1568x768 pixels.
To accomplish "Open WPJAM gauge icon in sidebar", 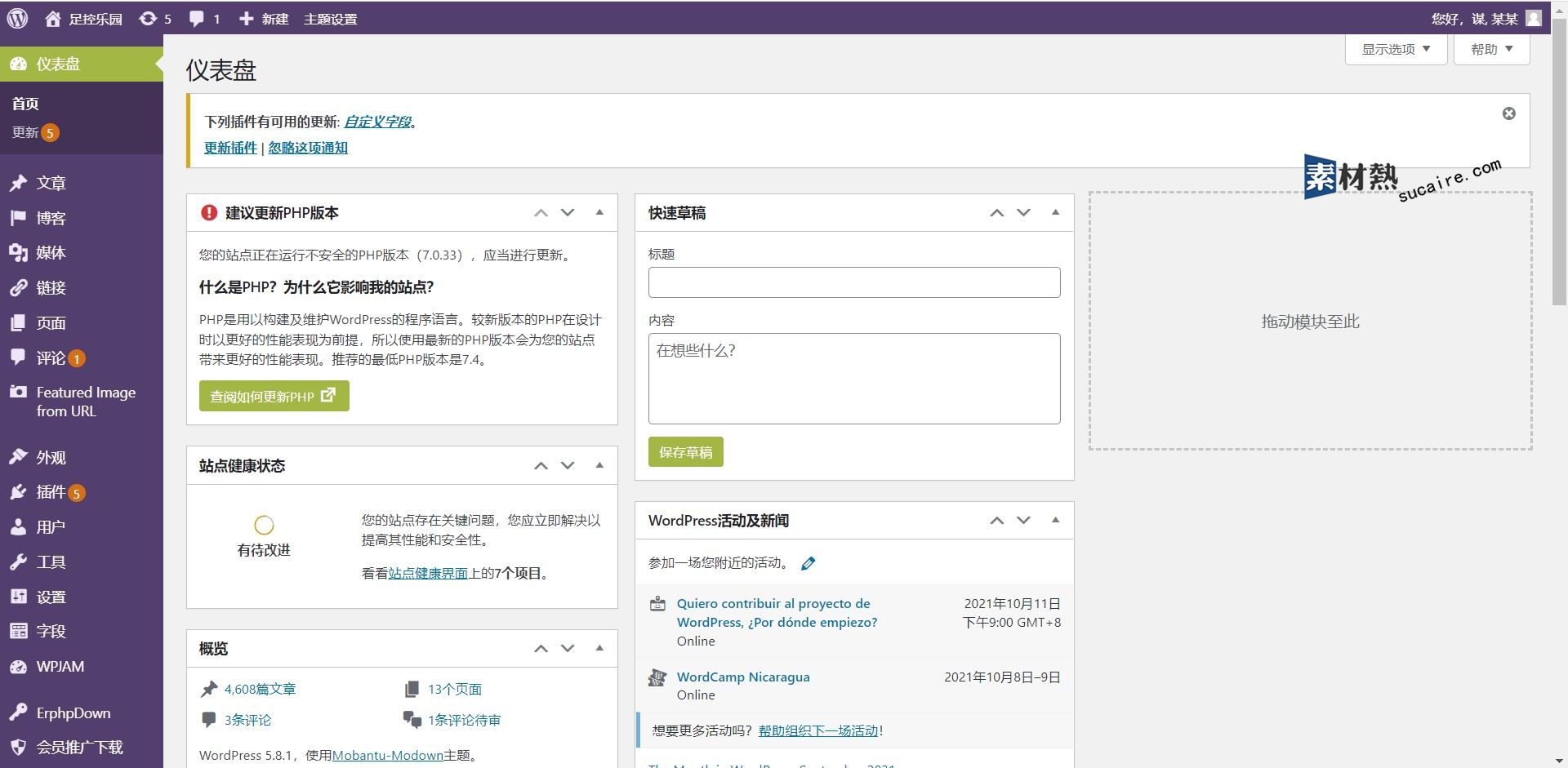I will pyautogui.click(x=18, y=667).
